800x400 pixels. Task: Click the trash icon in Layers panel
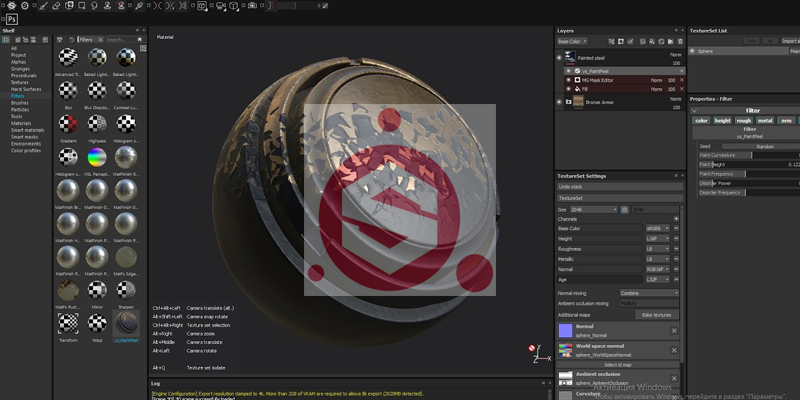click(680, 41)
